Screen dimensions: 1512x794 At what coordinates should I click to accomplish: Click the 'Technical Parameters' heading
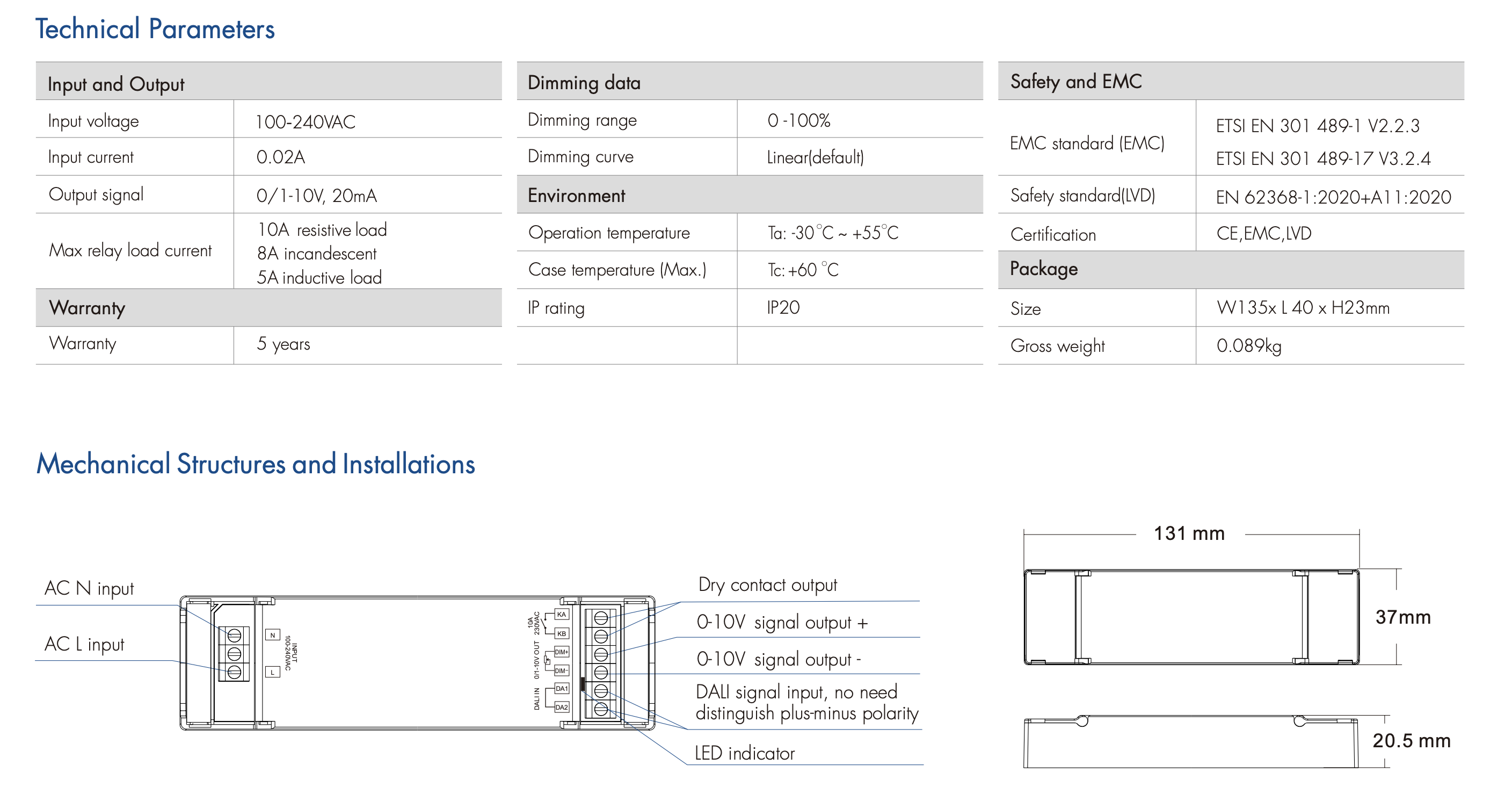[155, 30]
